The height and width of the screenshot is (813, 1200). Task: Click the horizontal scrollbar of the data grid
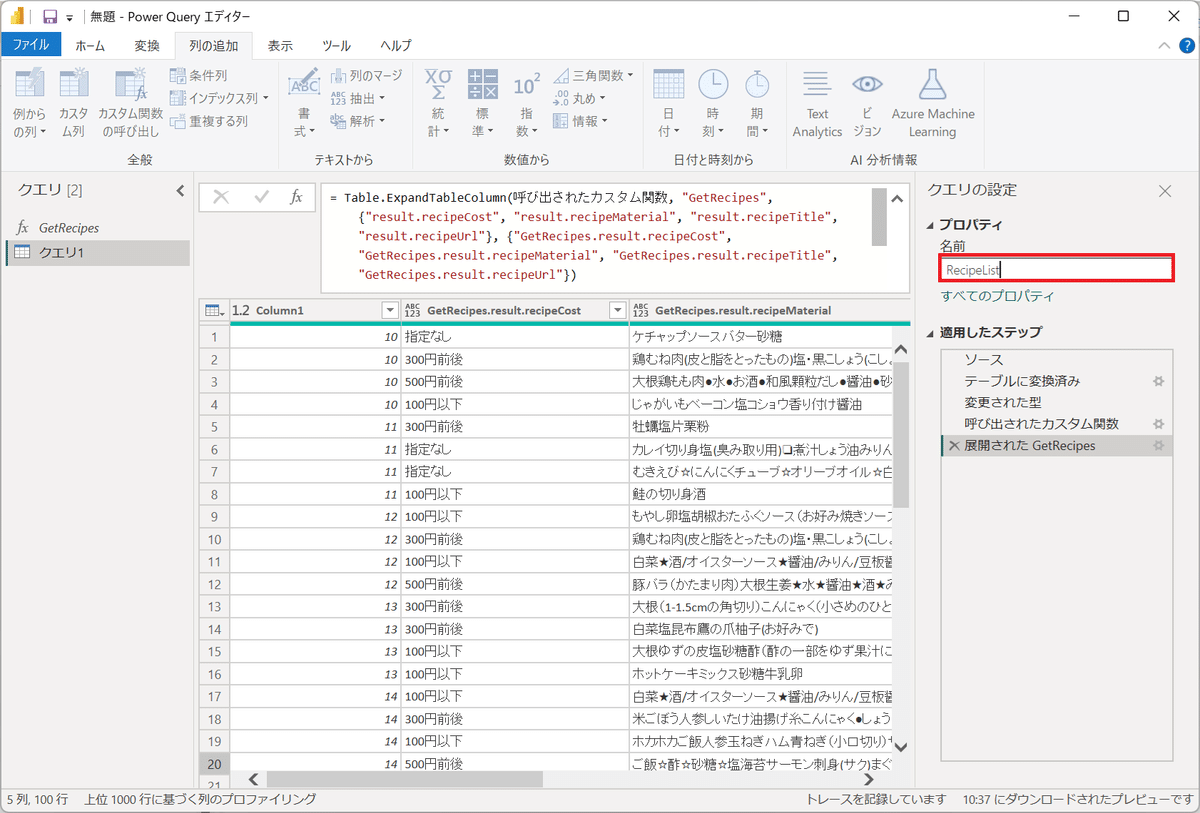[x=405, y=779]
